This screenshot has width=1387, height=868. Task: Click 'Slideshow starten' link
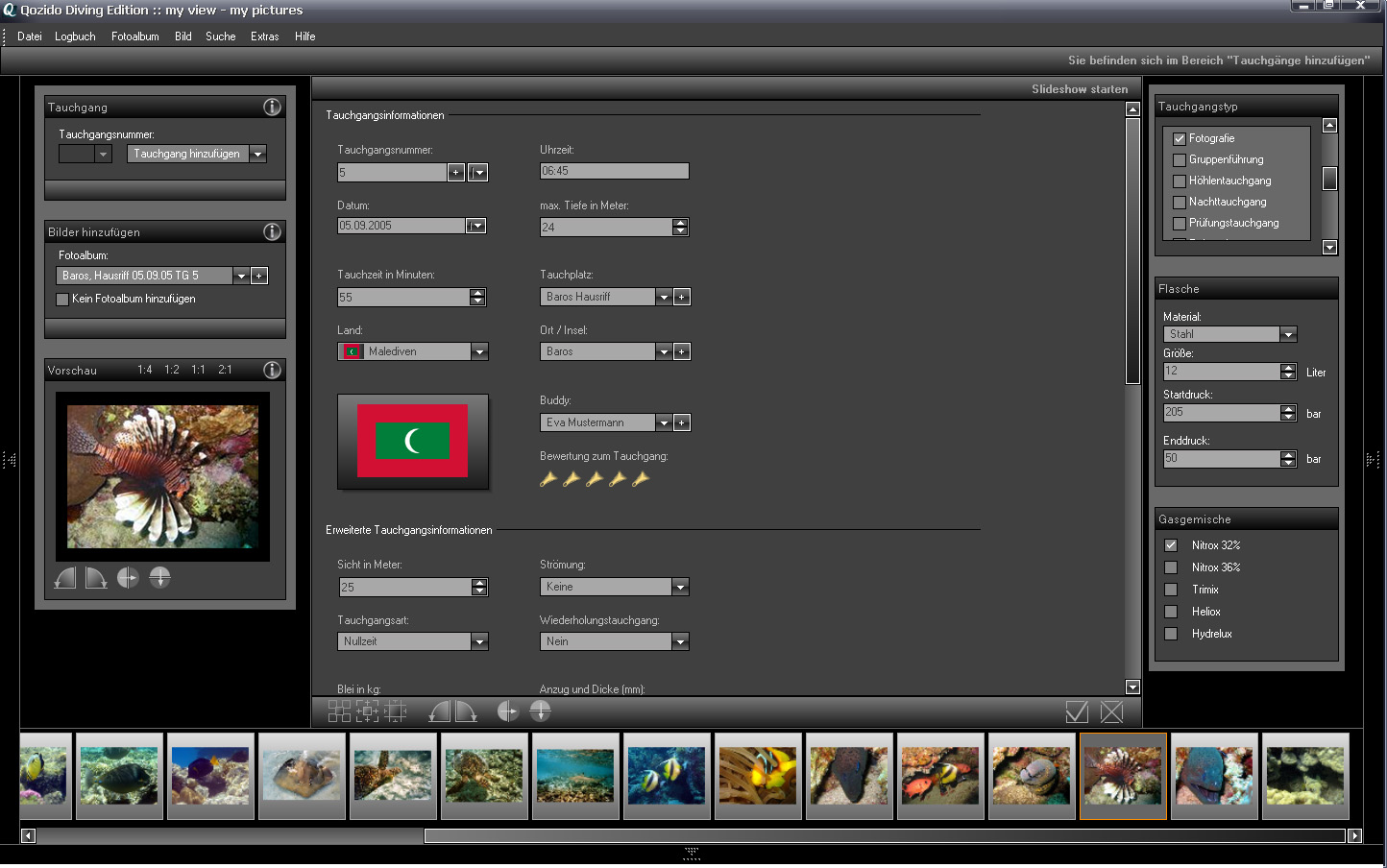point(1080,89)
